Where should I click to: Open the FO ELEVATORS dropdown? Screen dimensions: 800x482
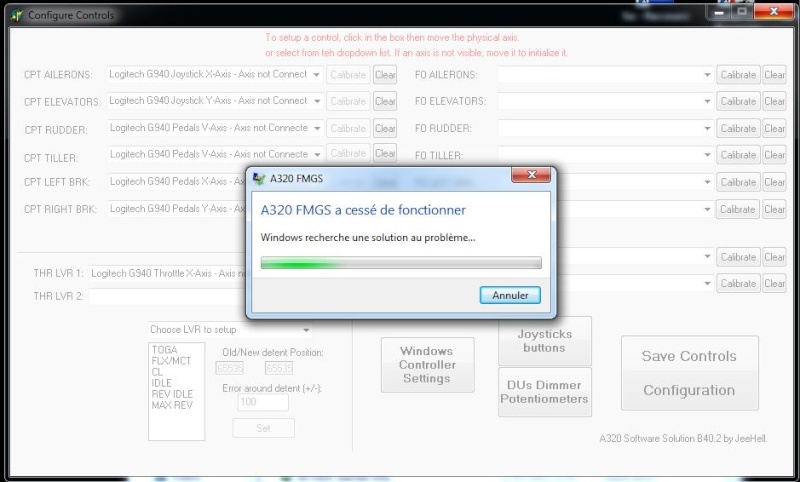click(605, 102)
